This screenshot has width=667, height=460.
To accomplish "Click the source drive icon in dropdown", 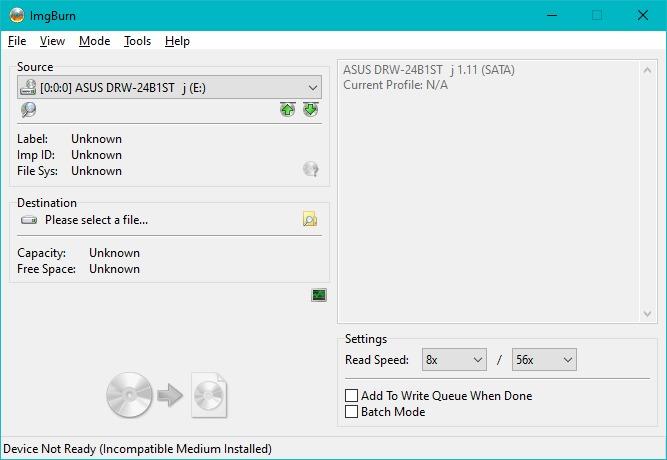I will [x=28, y=88].
